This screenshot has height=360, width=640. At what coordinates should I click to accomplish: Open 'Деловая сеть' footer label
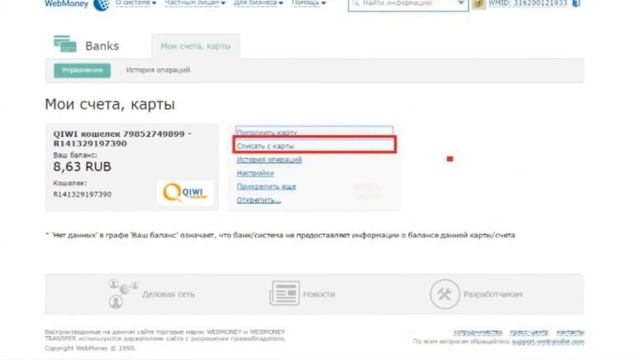(x=168, y=294)
